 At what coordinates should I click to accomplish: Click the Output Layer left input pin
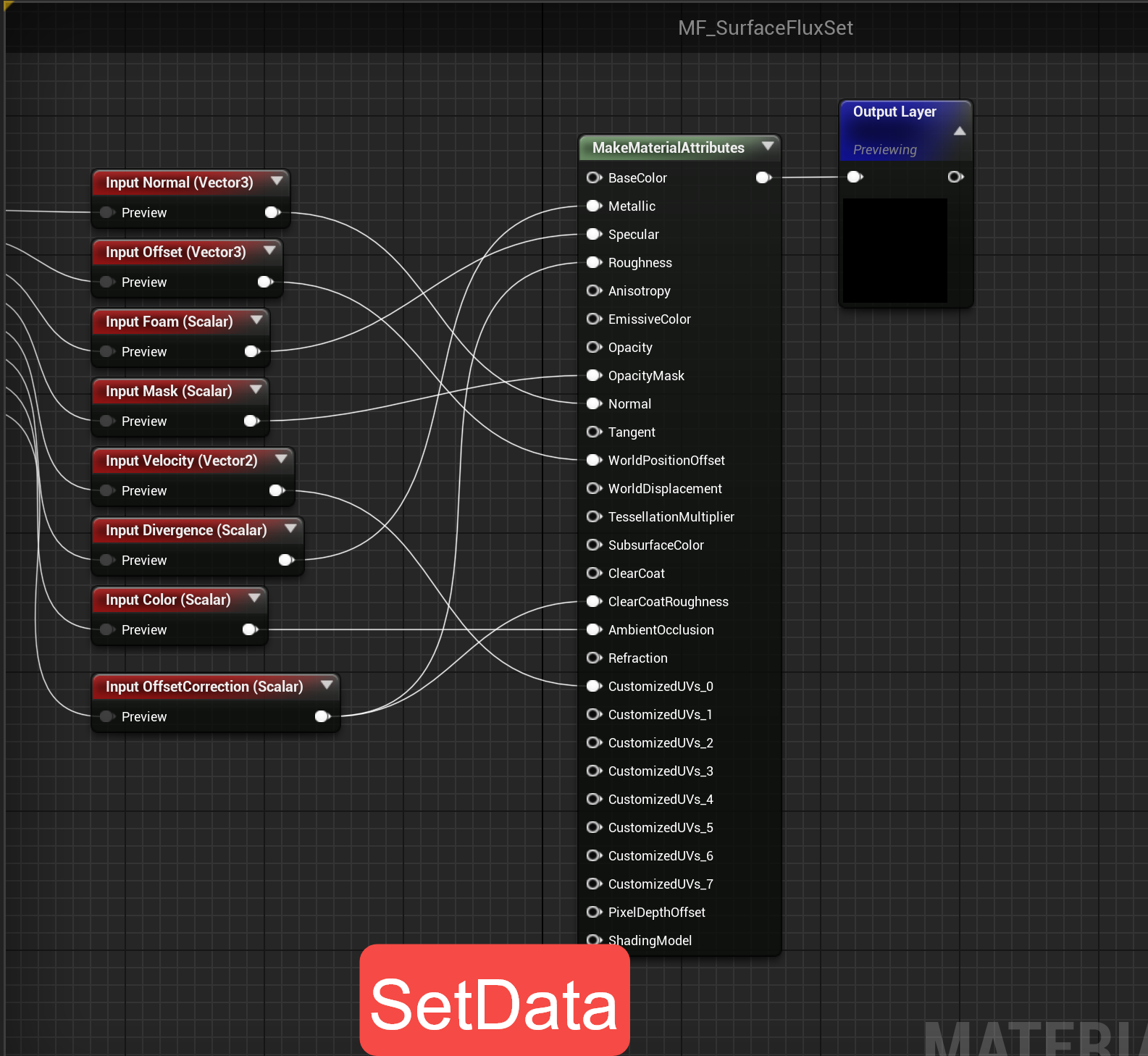855,177
